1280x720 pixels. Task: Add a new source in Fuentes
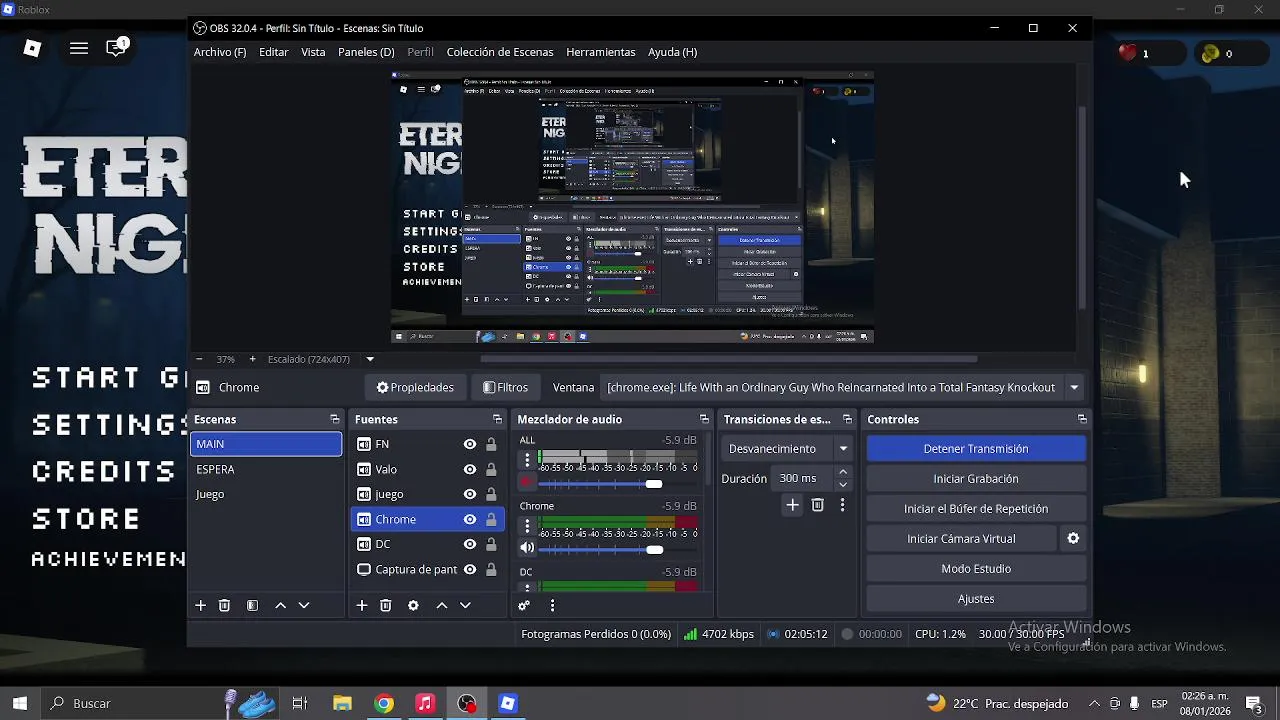pyautogui.click(x=361, y=605)
